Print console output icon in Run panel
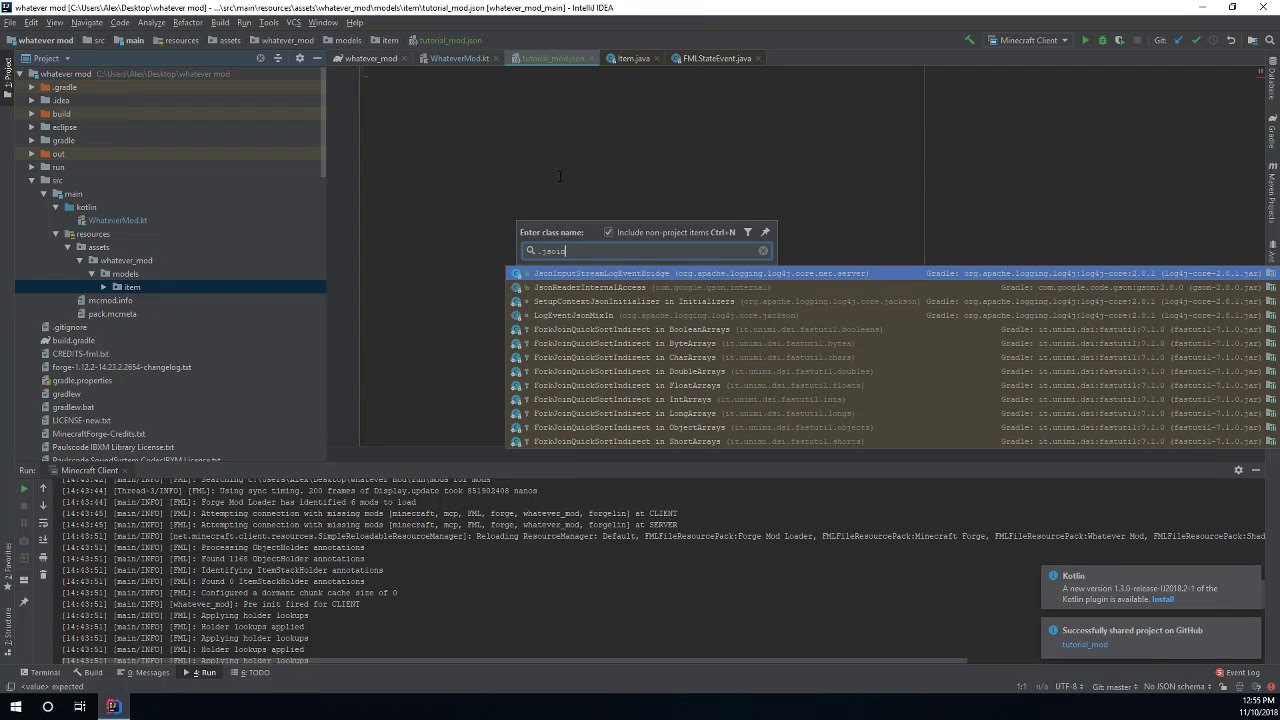The width and height of the screenshot is (1280, 720). [43, 557]
